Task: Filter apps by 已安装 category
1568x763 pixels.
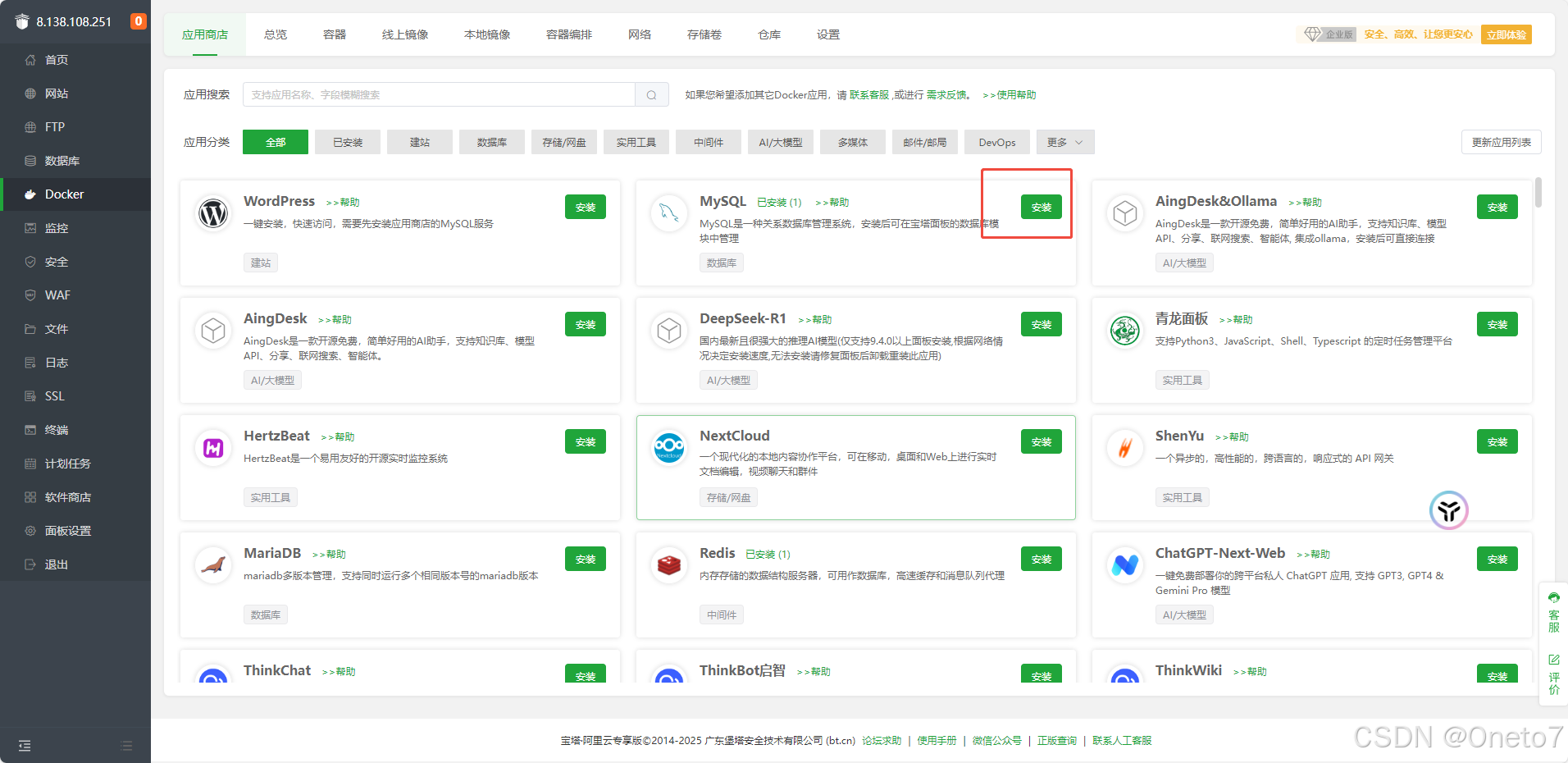Action: pyautogui.click(x=348, y=142)
